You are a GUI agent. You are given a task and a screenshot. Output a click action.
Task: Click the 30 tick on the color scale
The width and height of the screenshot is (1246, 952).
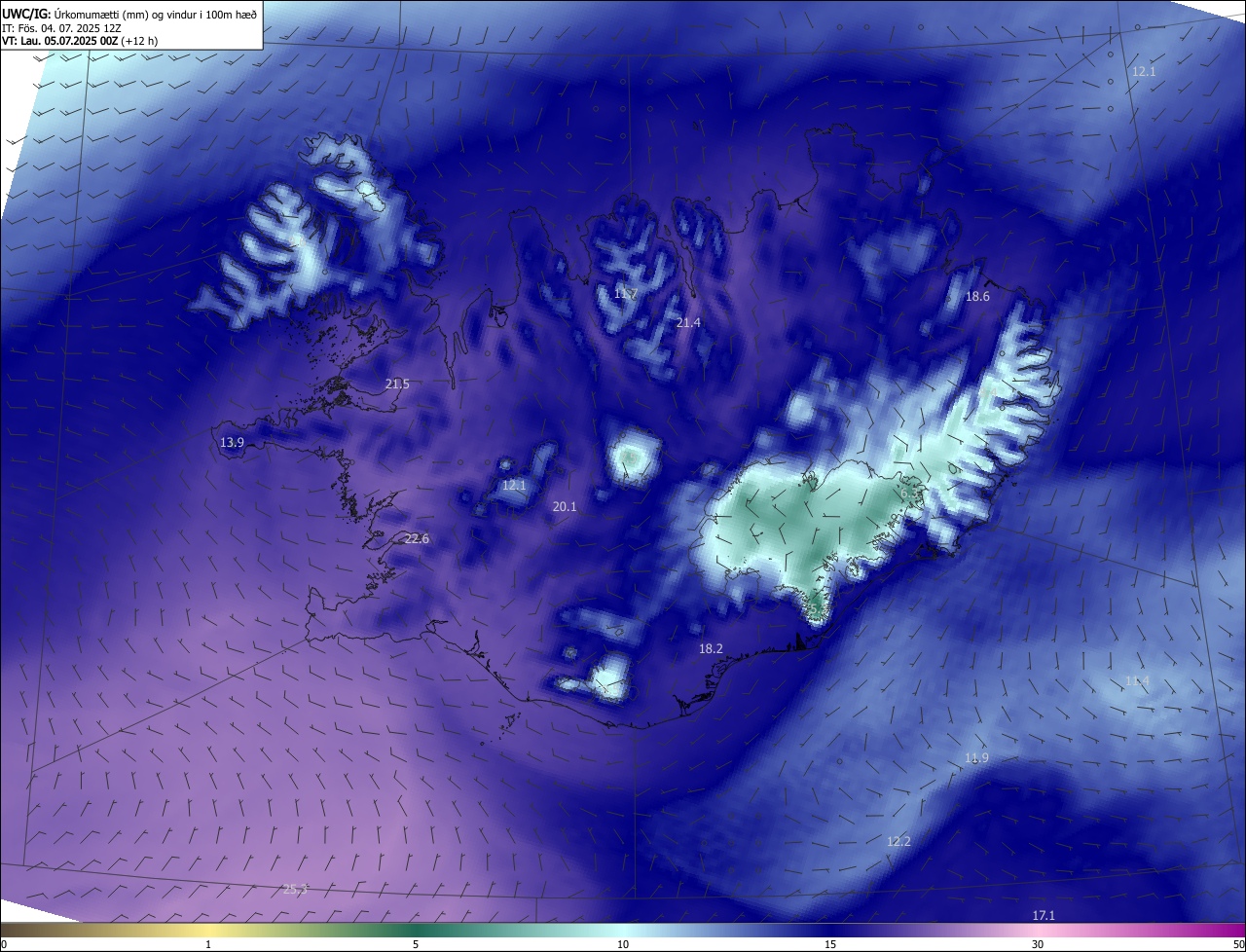[x=1038, y=945]
